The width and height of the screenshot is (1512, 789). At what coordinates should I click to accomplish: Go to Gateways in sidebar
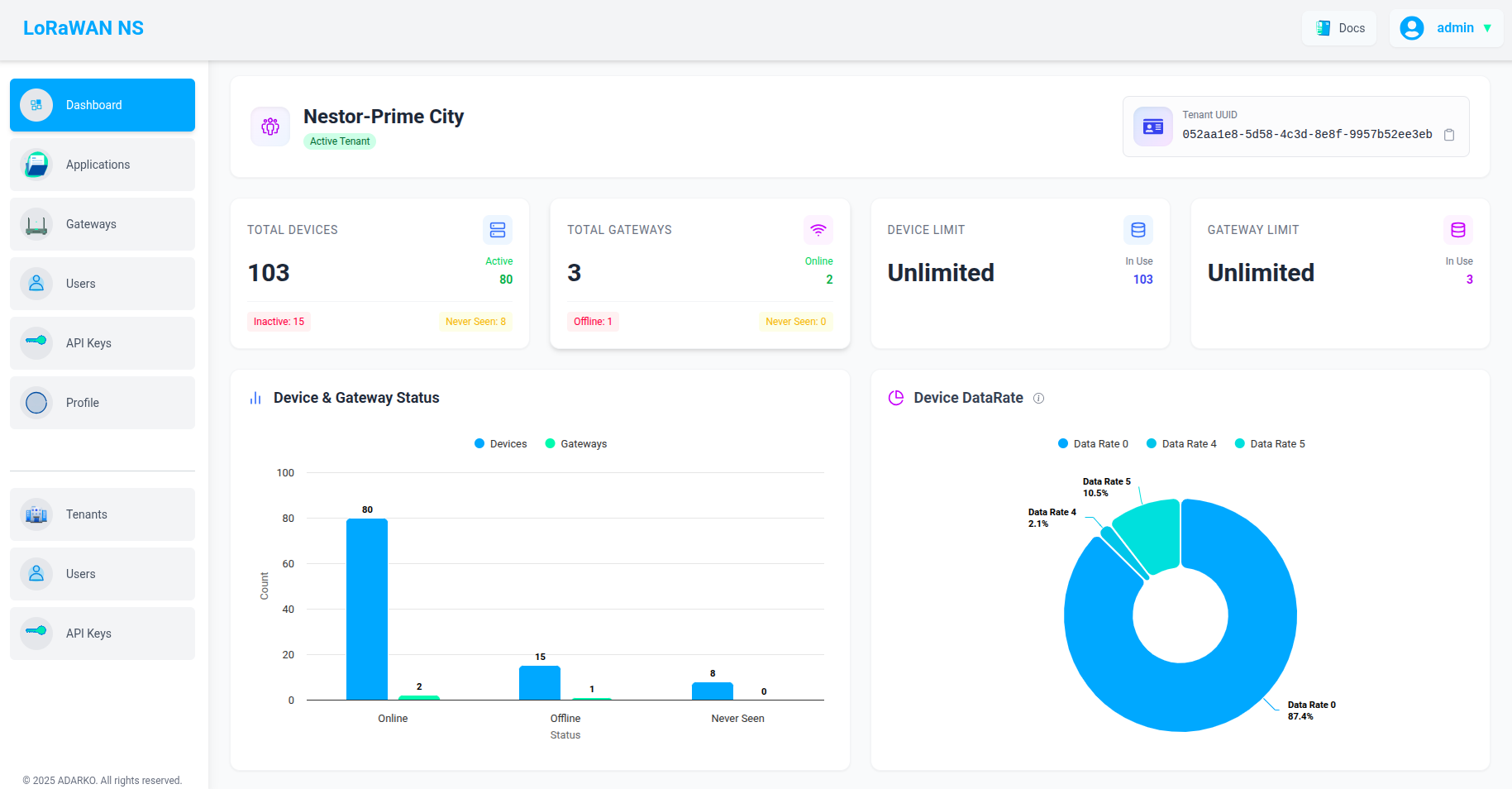[x=103, y=224]
